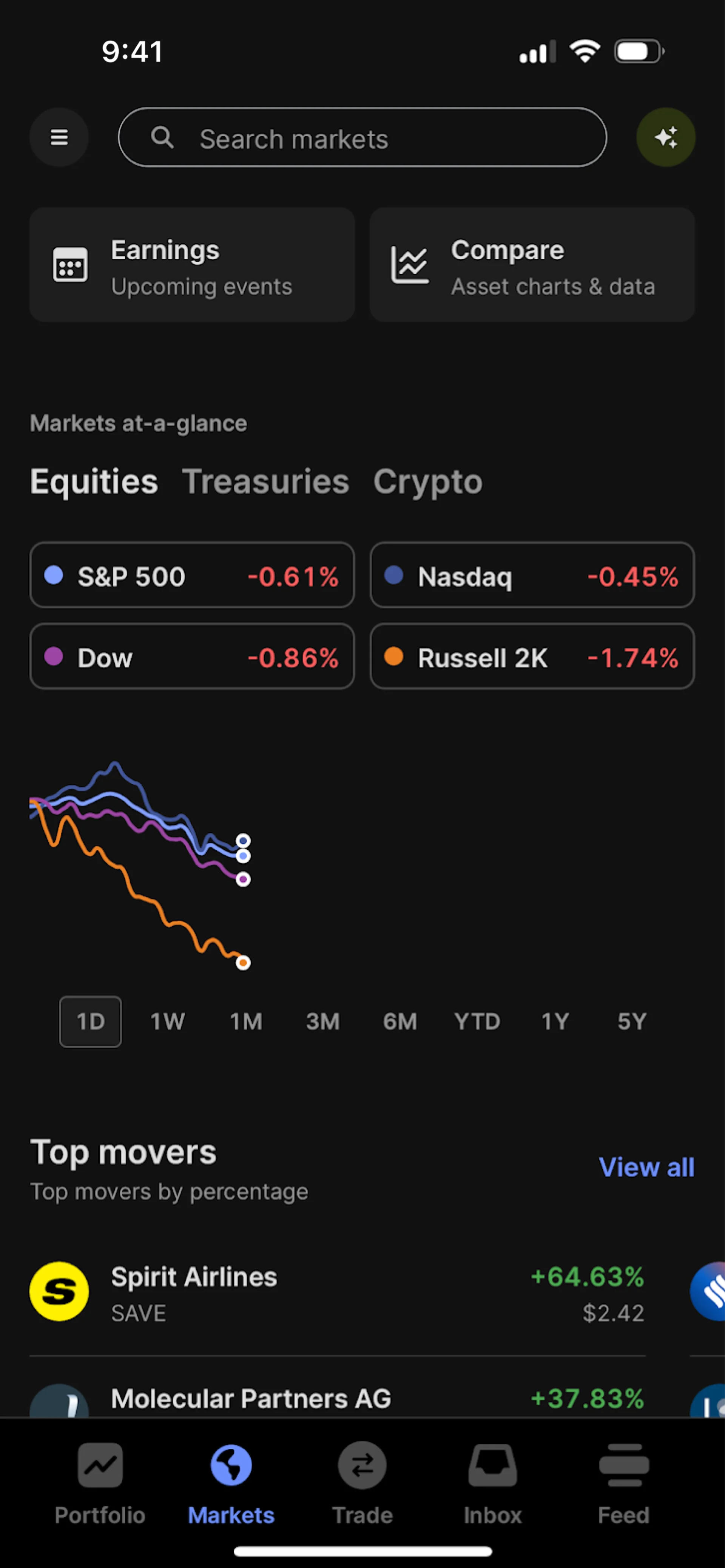
Task: Toggle the Russell 2K index chip
Action: click(x=531, y=657)
